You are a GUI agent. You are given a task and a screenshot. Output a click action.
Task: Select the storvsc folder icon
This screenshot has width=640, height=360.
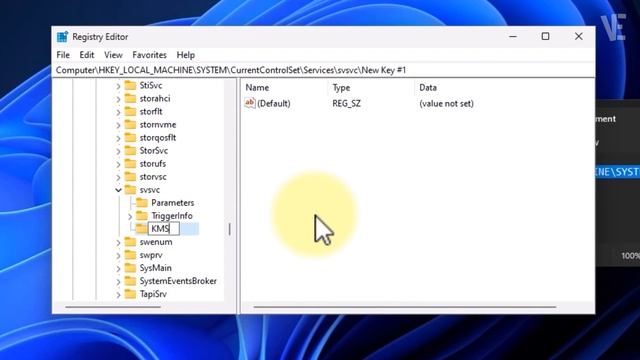tap(130, 177)
